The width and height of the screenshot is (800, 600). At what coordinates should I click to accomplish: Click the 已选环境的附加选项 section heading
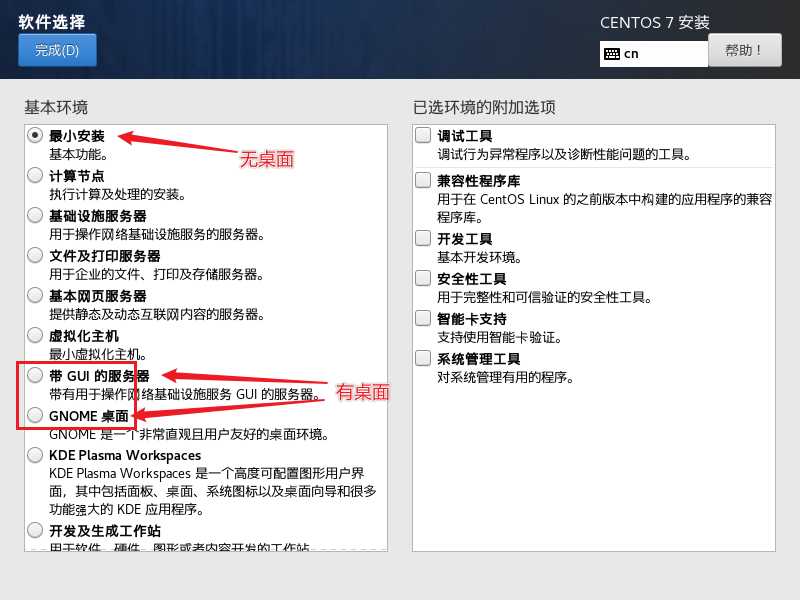pos(484,107)
